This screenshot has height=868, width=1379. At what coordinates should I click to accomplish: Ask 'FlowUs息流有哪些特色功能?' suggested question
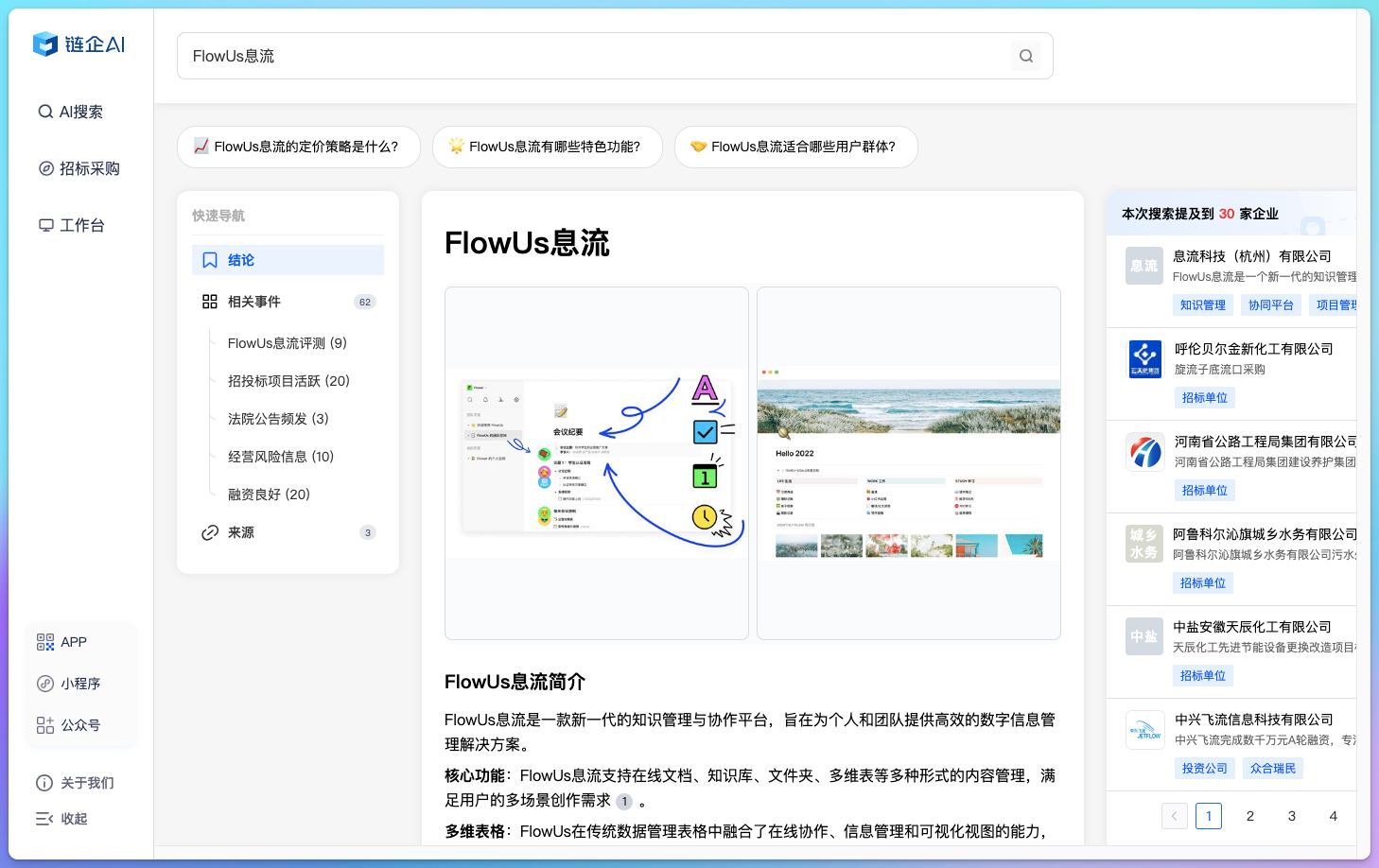pyautogui.click(x=548, y=147)
